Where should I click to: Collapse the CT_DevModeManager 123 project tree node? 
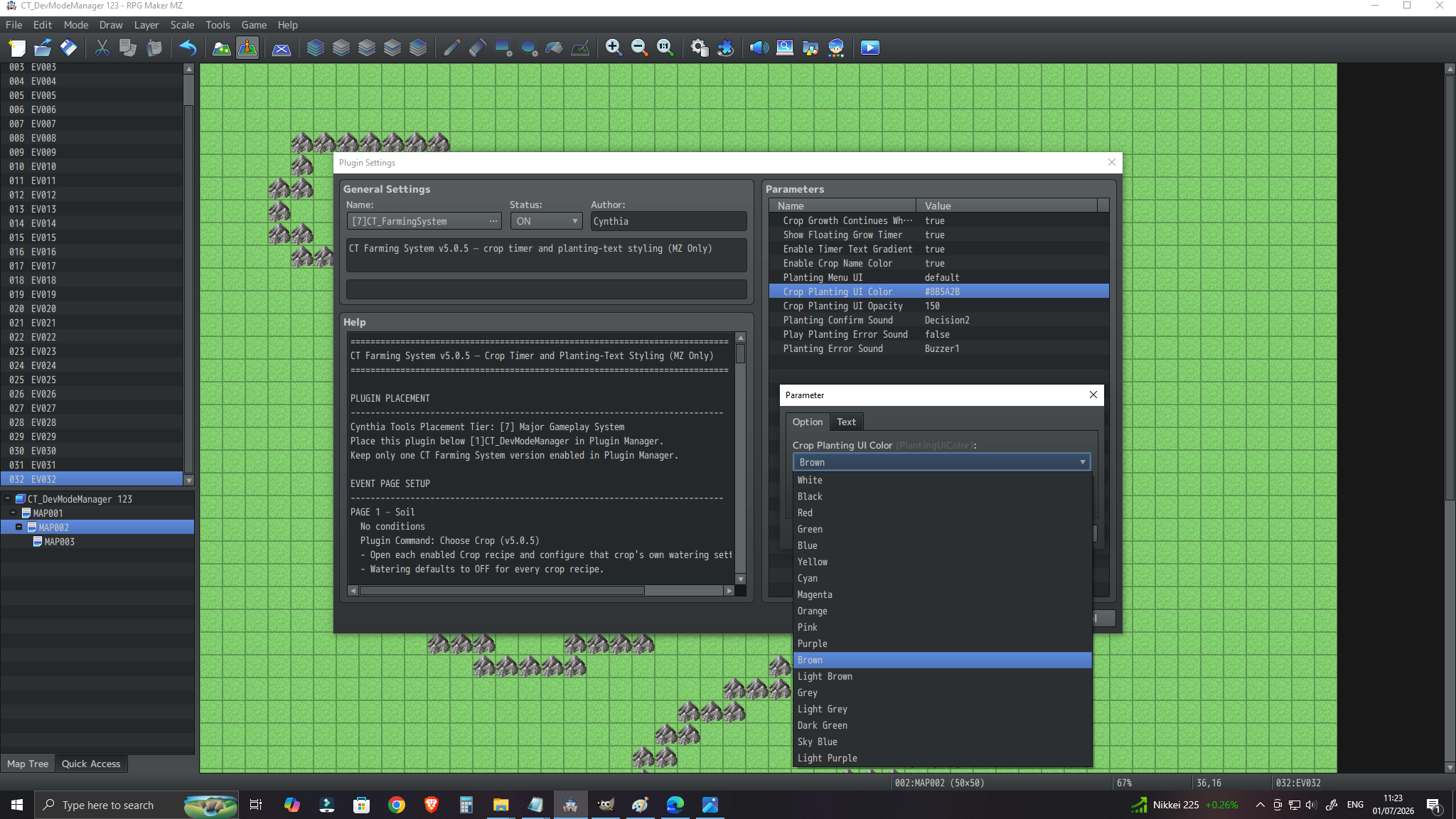click(x=7, y=498)
